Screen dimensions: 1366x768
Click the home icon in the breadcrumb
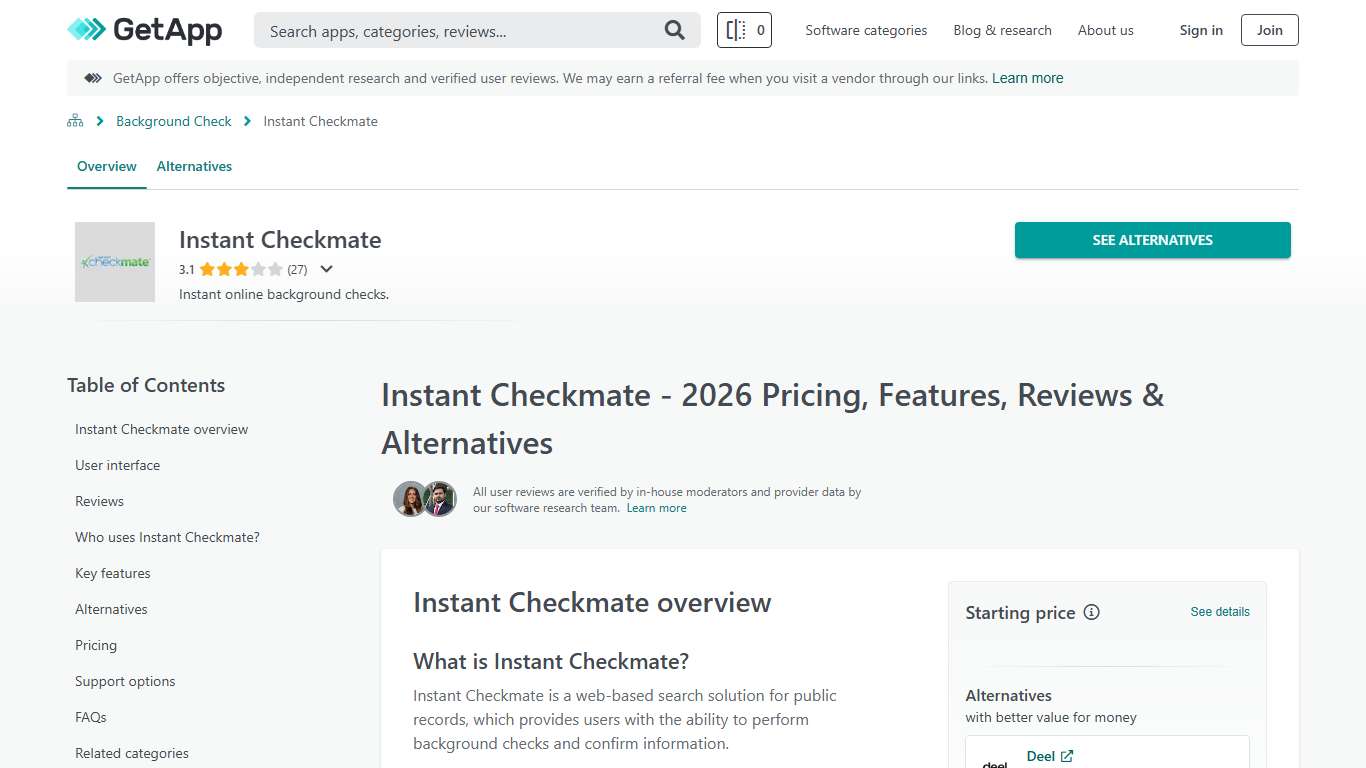point(75,120)
